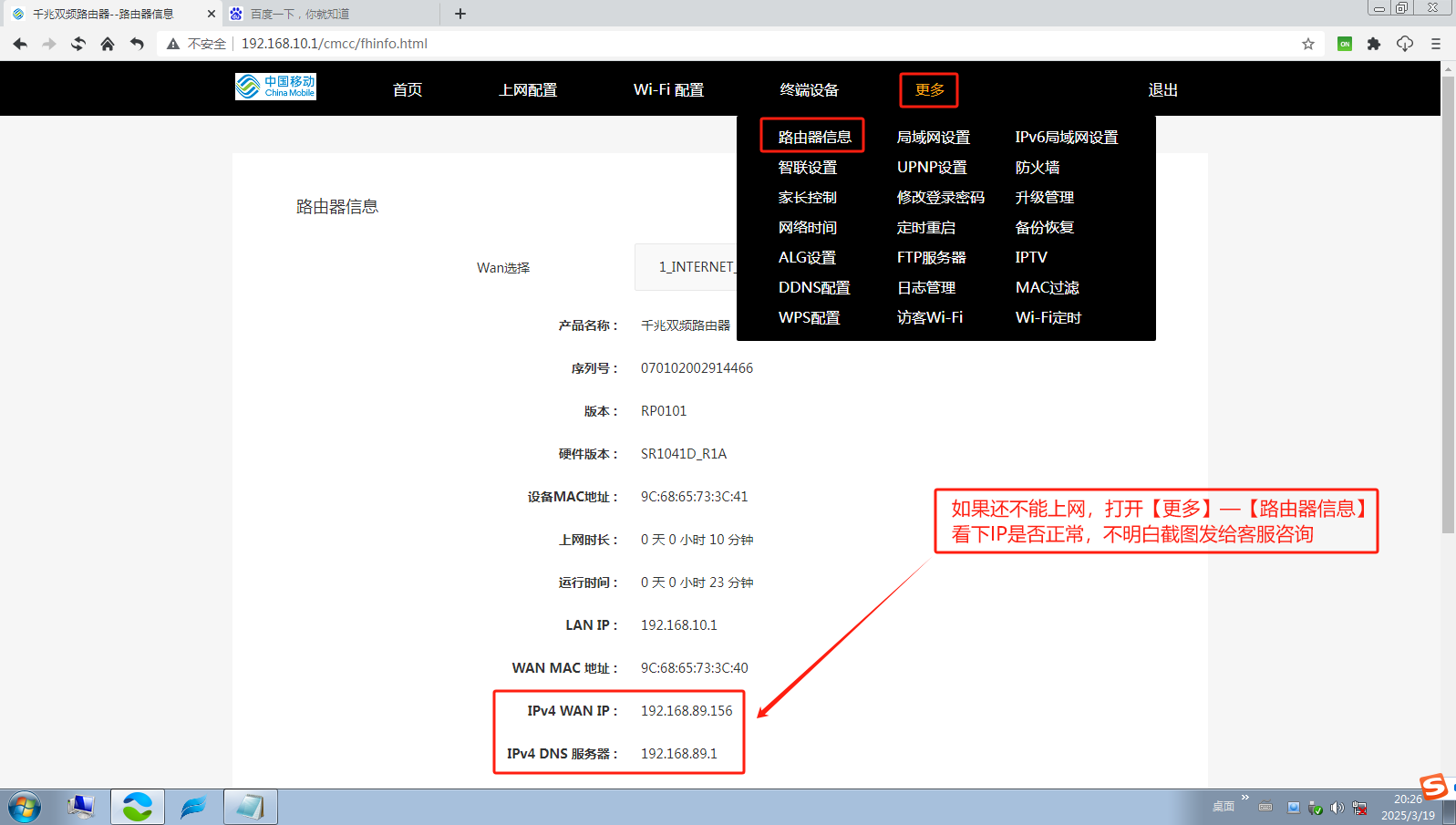Open a new tab with plus
This screenshot has height=825, width=1456.
[460, 14]
